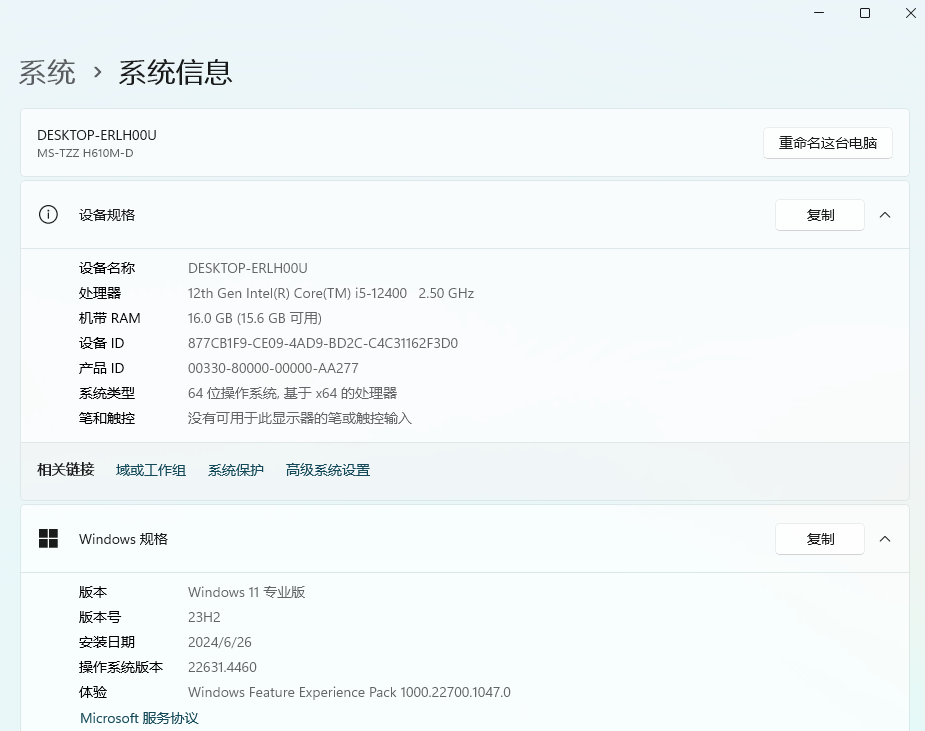This screenshot has height=731, width=925.
Task: Click the 笔和触控 label
Action: pos(107,418)
